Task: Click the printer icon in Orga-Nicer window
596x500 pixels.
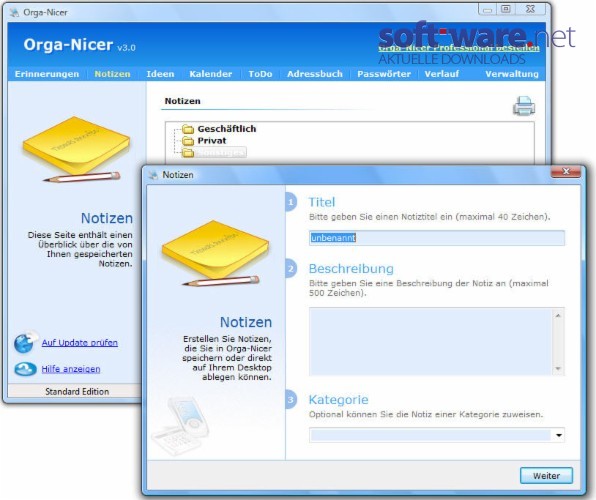Action: (x=524, y=106)
